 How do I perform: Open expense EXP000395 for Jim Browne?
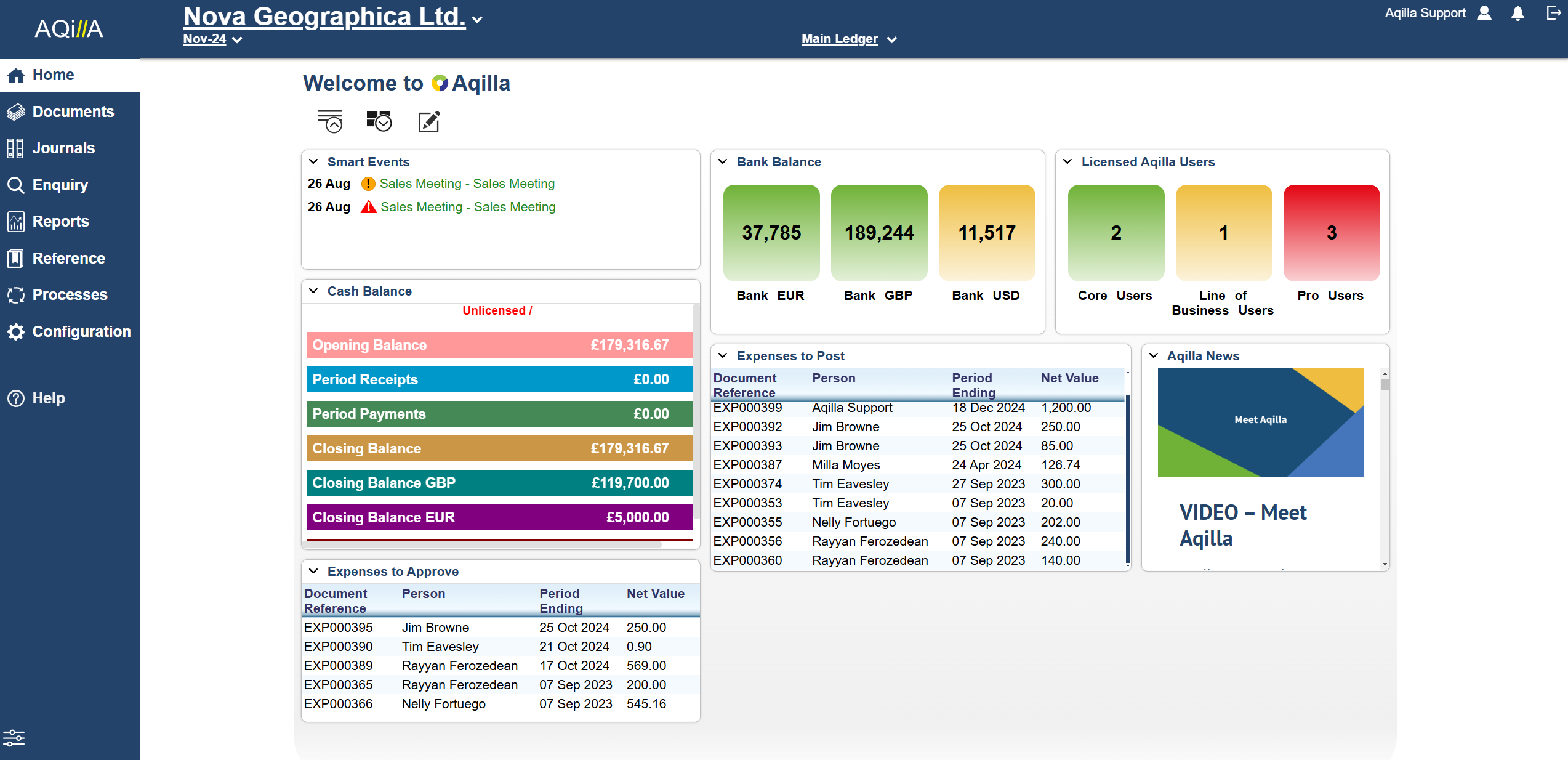(x=338, y=627)
